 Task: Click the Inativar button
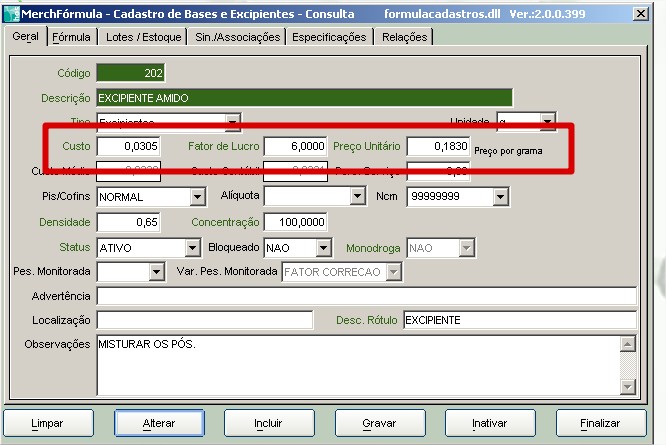(x=489, y=423)
